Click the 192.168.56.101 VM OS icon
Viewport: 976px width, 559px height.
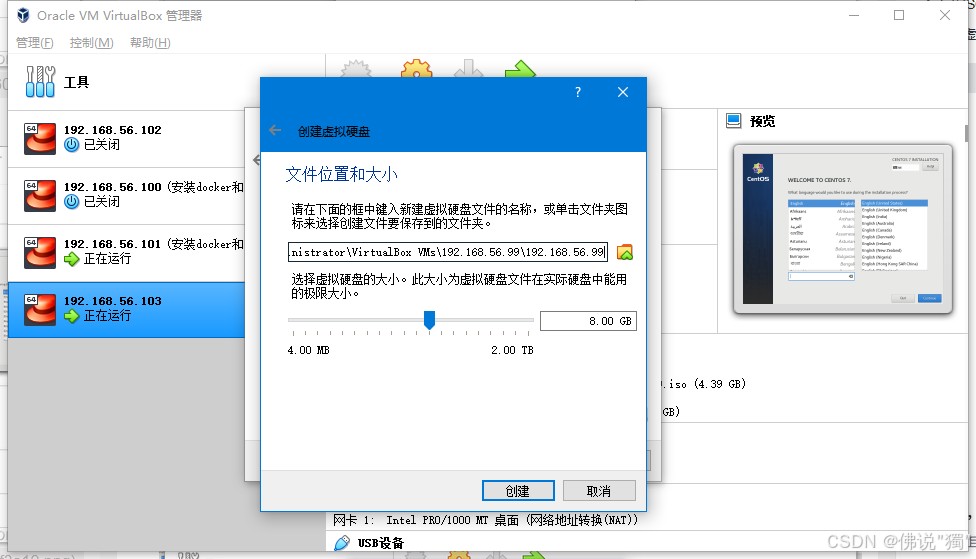pos(40,252)
